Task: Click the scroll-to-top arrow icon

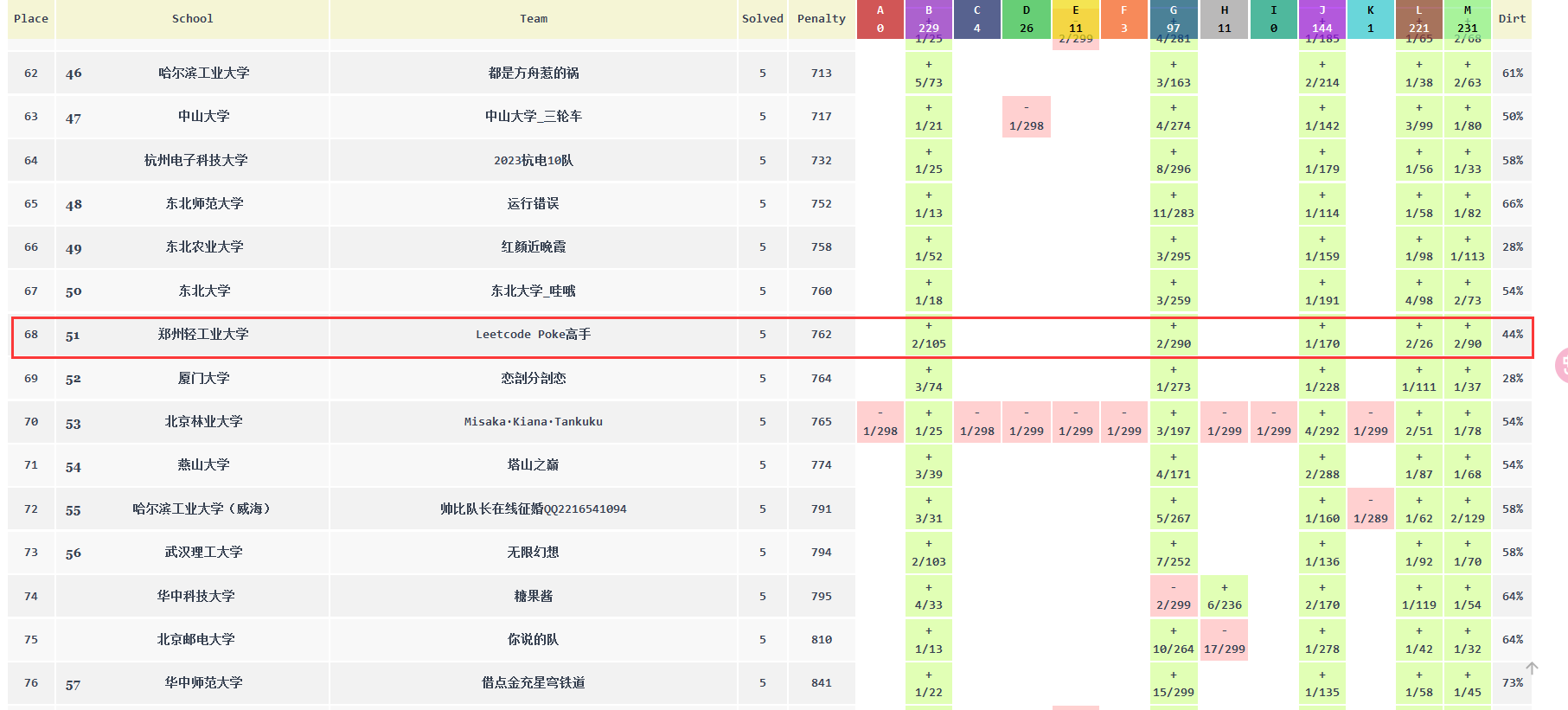Action: [x=1532, y=668]
